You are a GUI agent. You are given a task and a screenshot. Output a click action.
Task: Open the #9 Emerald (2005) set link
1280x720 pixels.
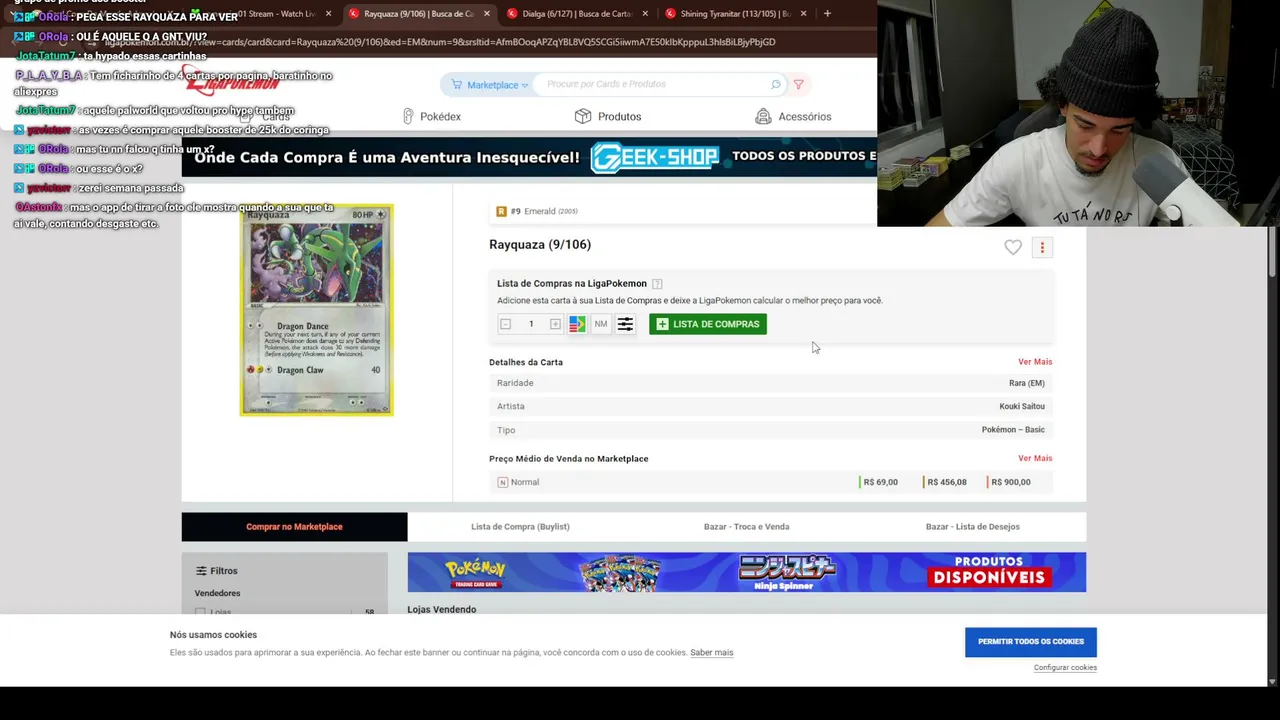(x=544, y=211)
